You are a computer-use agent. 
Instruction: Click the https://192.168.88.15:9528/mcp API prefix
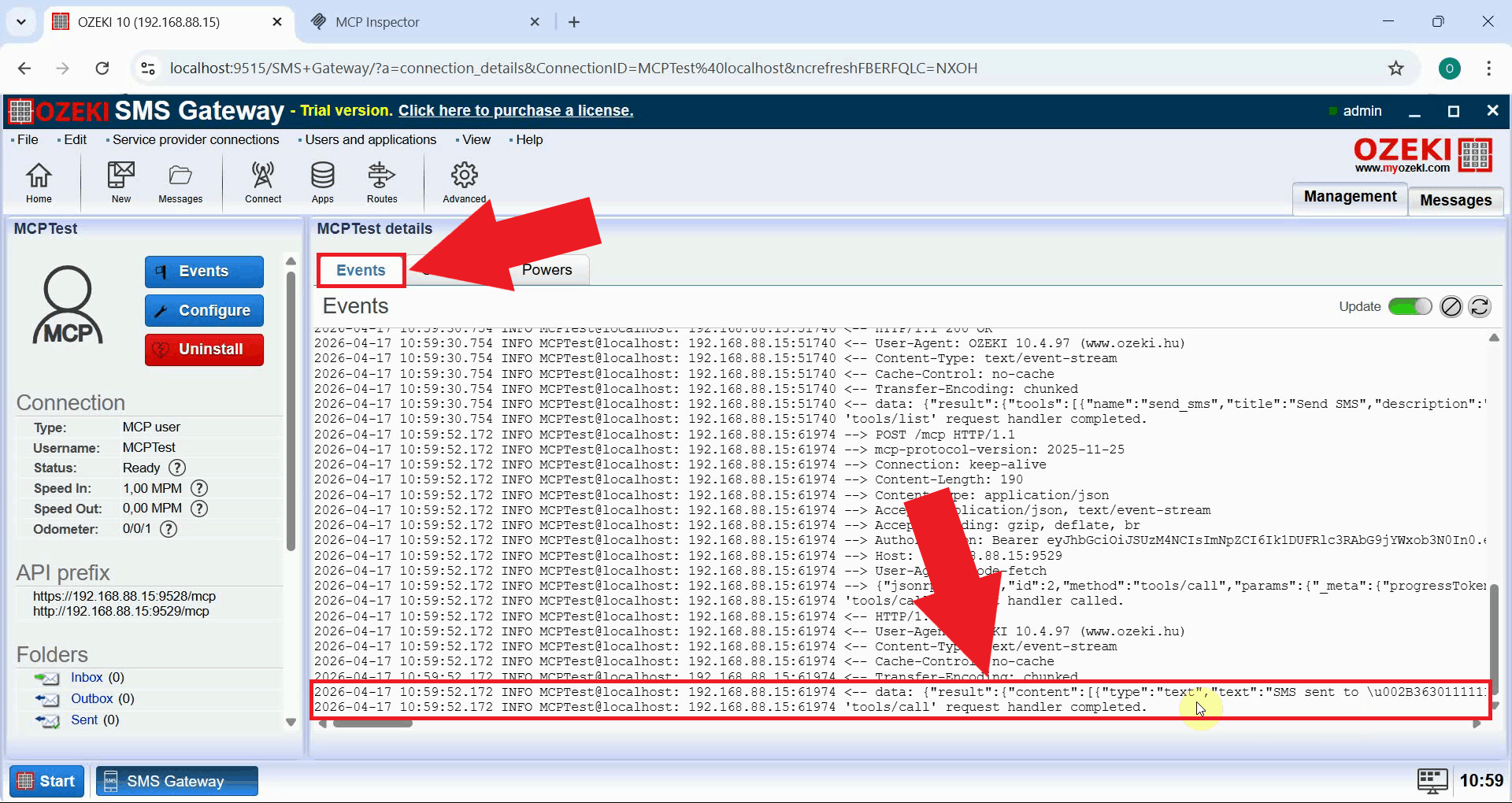coord(124,597)
